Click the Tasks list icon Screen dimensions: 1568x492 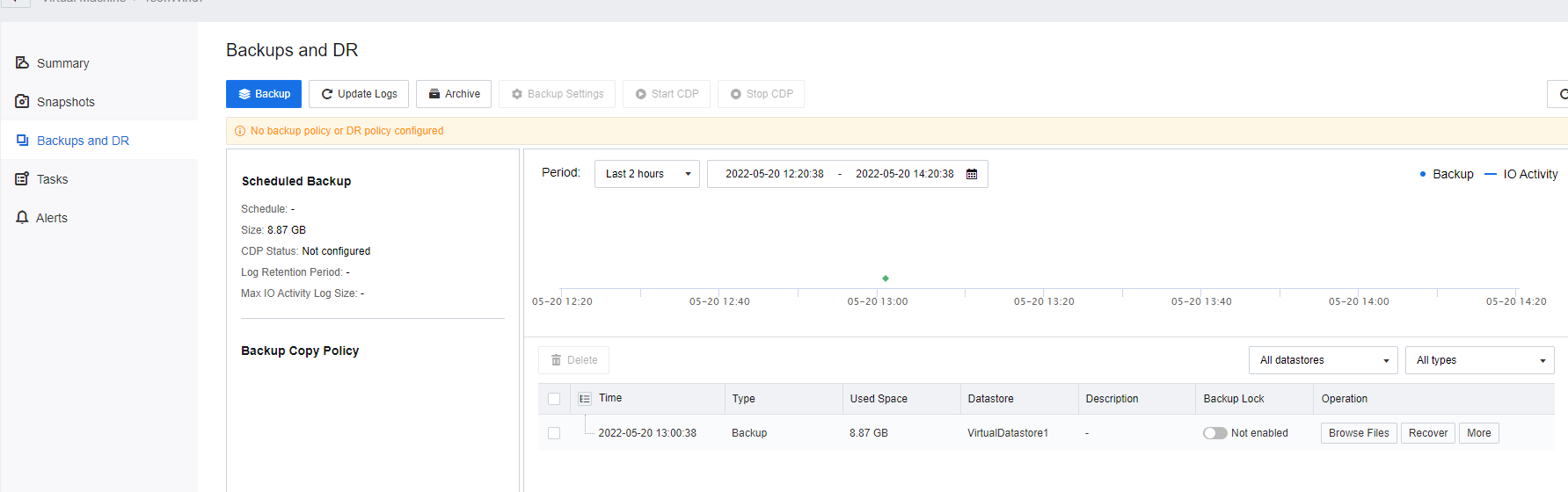(x=22, y=179)
